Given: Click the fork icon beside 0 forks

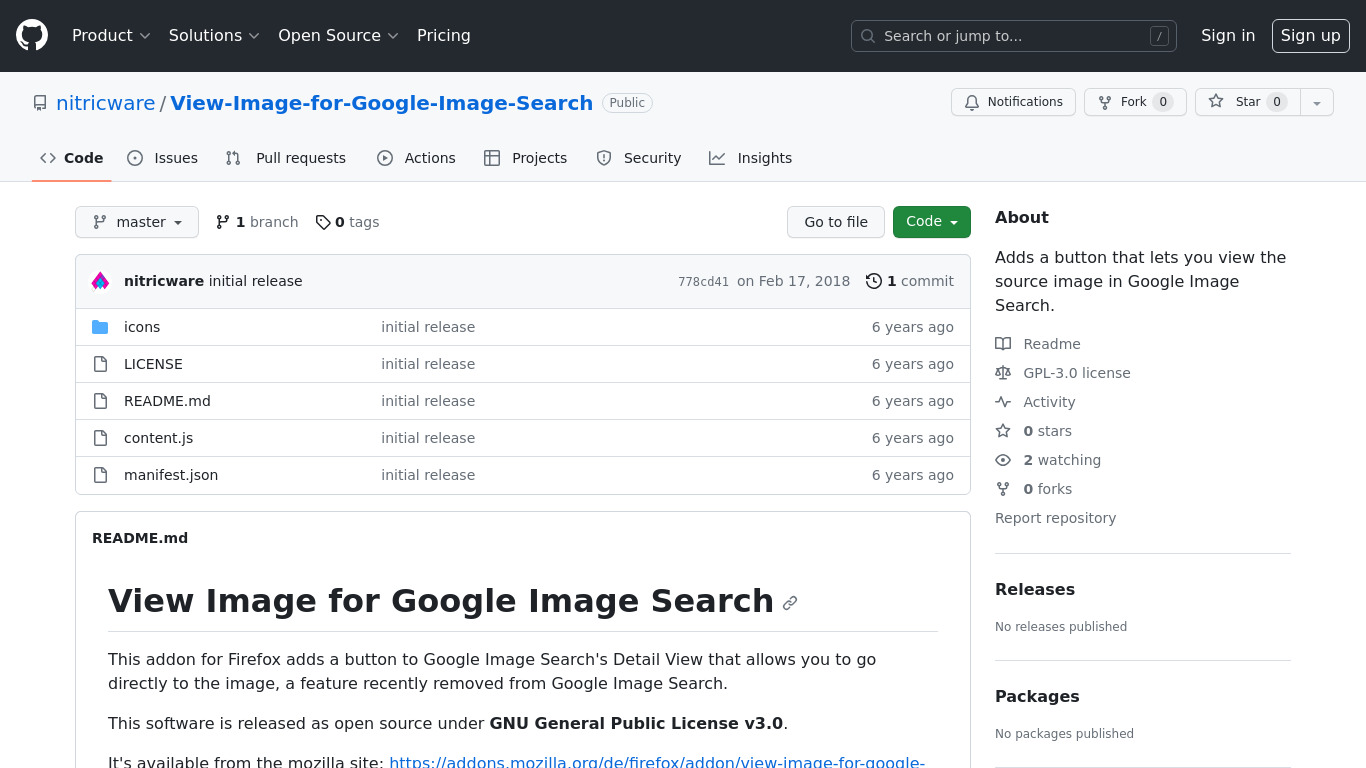Looking at the screenshot, I should pos(1003,489).
